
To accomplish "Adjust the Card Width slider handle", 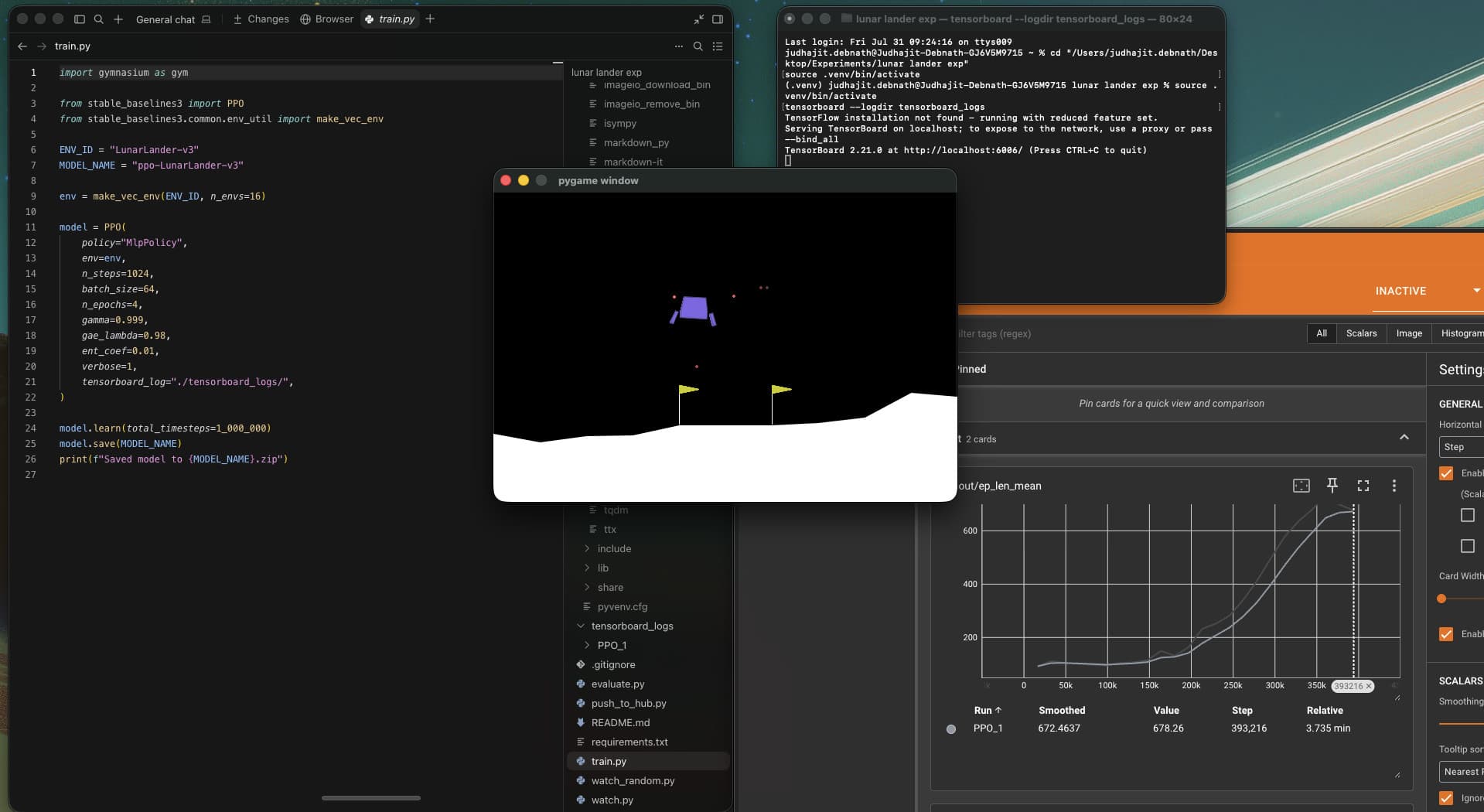I will pos(1441,599).
